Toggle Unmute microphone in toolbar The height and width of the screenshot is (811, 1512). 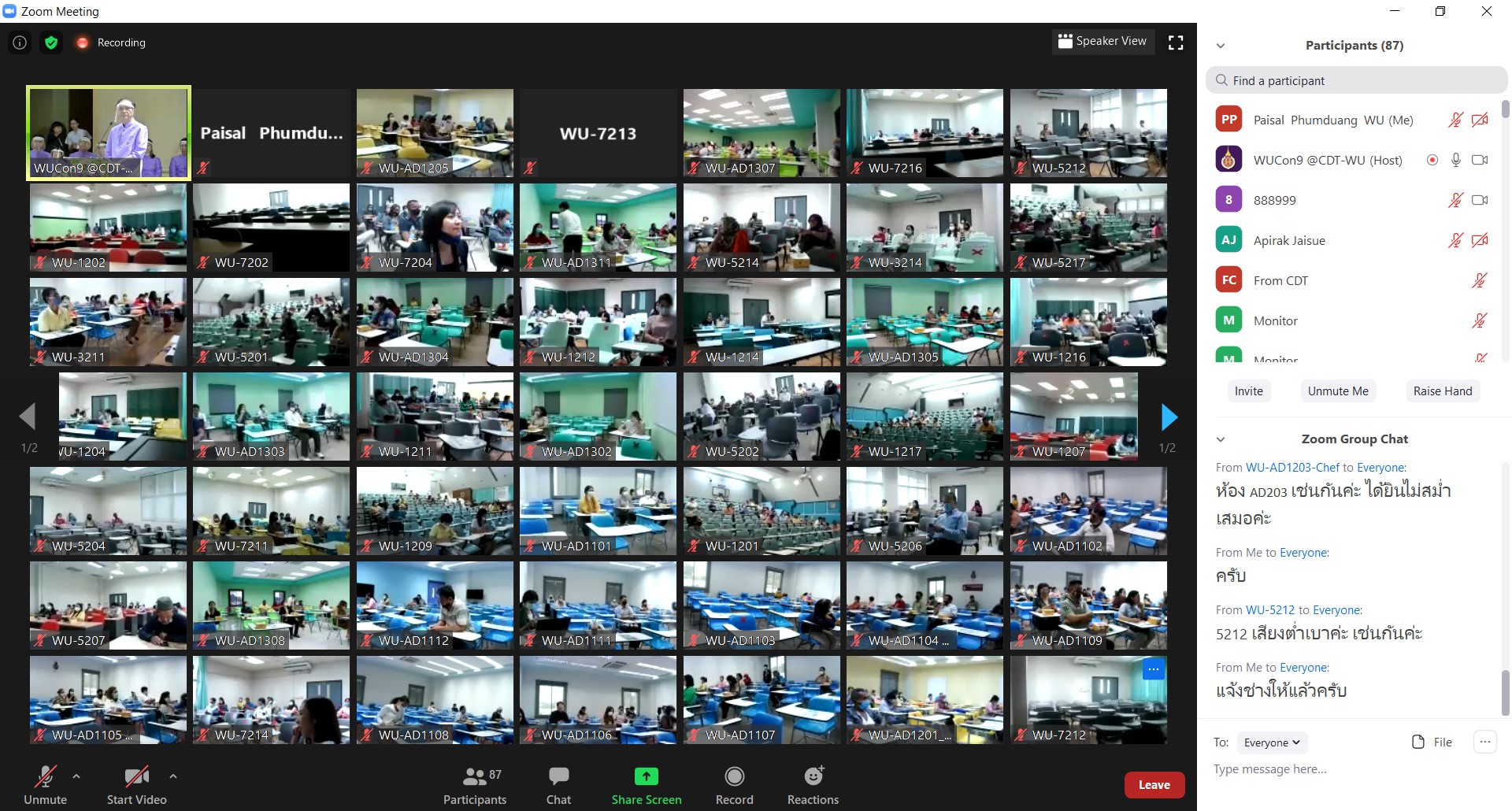pyautogui.click(x=45, y=785)
